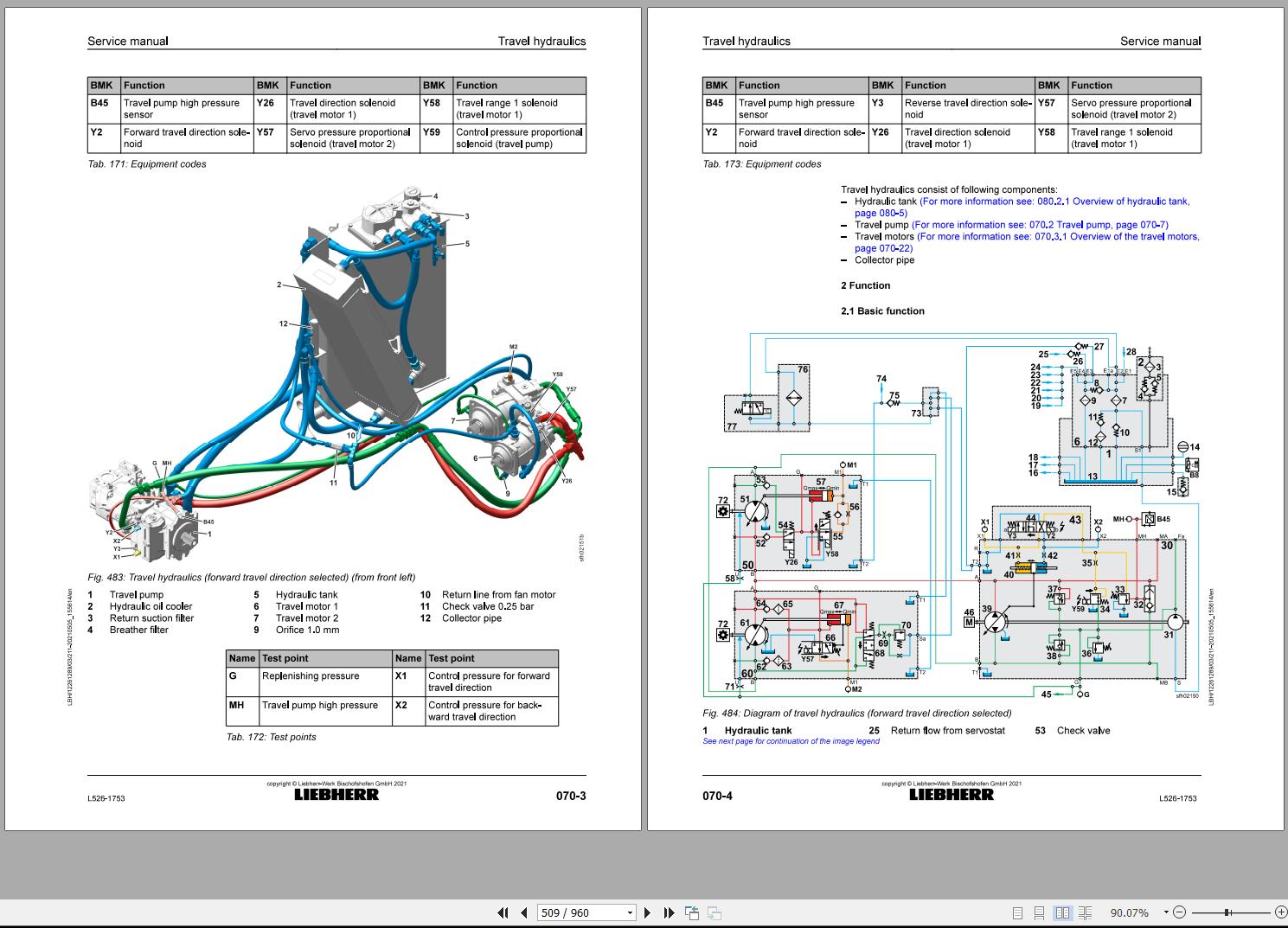The image size is (1288, 928).
Task: Select continuous facing pages layout
Action: click(1085, 912)
